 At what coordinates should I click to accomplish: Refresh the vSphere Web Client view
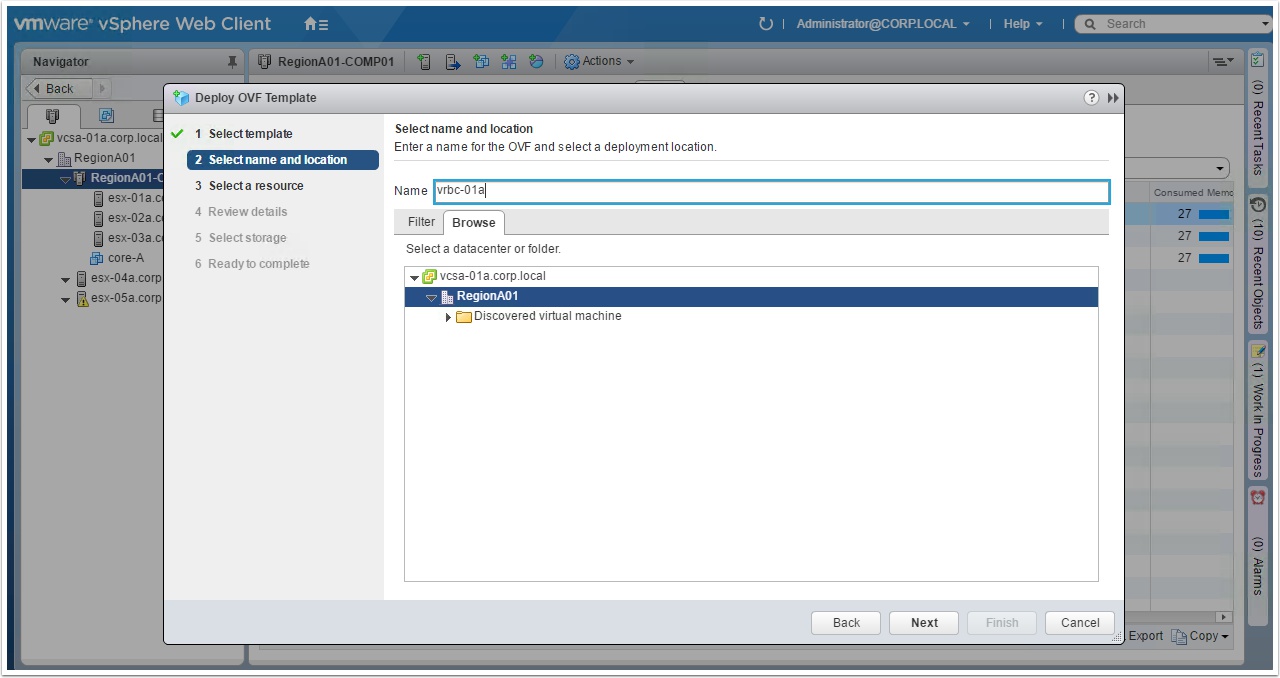point(766,24)
